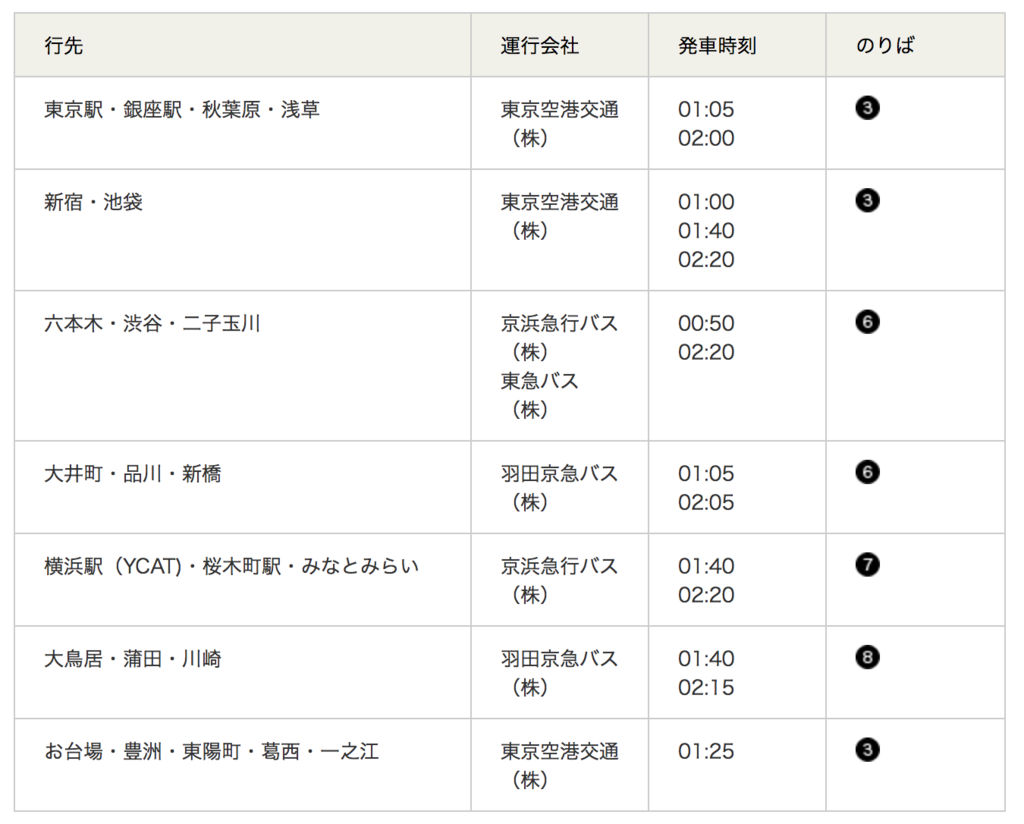The width and height of the screenshot is (1024, 824).
Task: Click platform 3 icon for お台場・豊洲 row
Action: point(867,750)
